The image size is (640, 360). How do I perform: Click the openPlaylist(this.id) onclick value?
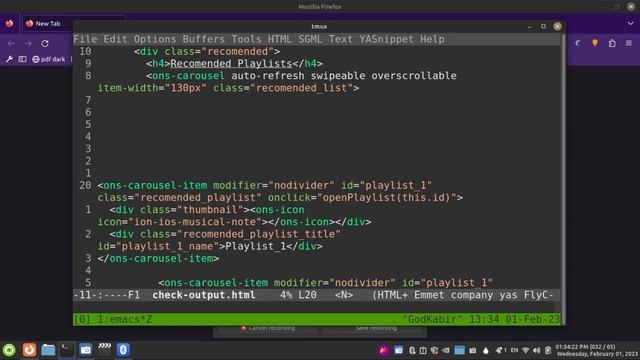[387, 198]
